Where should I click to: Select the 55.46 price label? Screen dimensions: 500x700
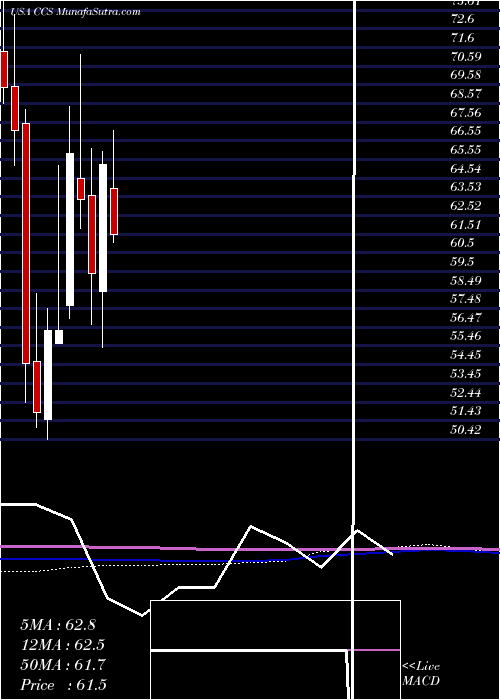tap(466, 336)
